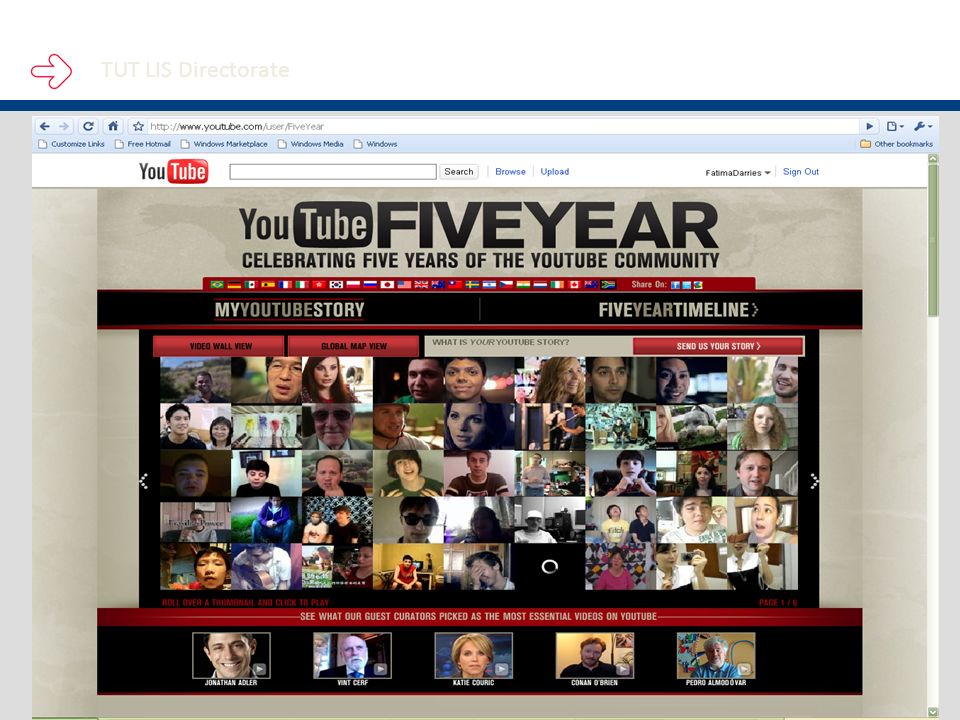This screenshot has width=960, height=720.
Task: Select the United Kingdom flag
Action: 421,285
